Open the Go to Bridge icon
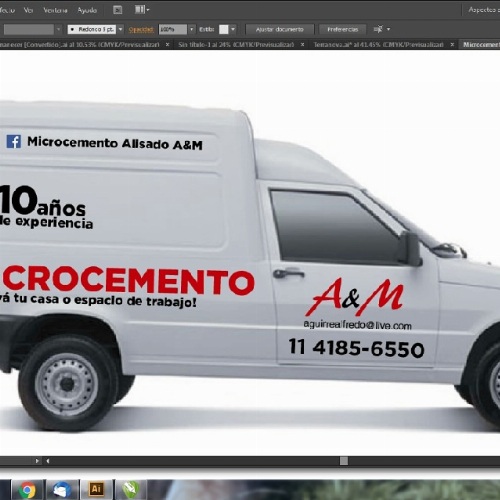 point(118,10)
